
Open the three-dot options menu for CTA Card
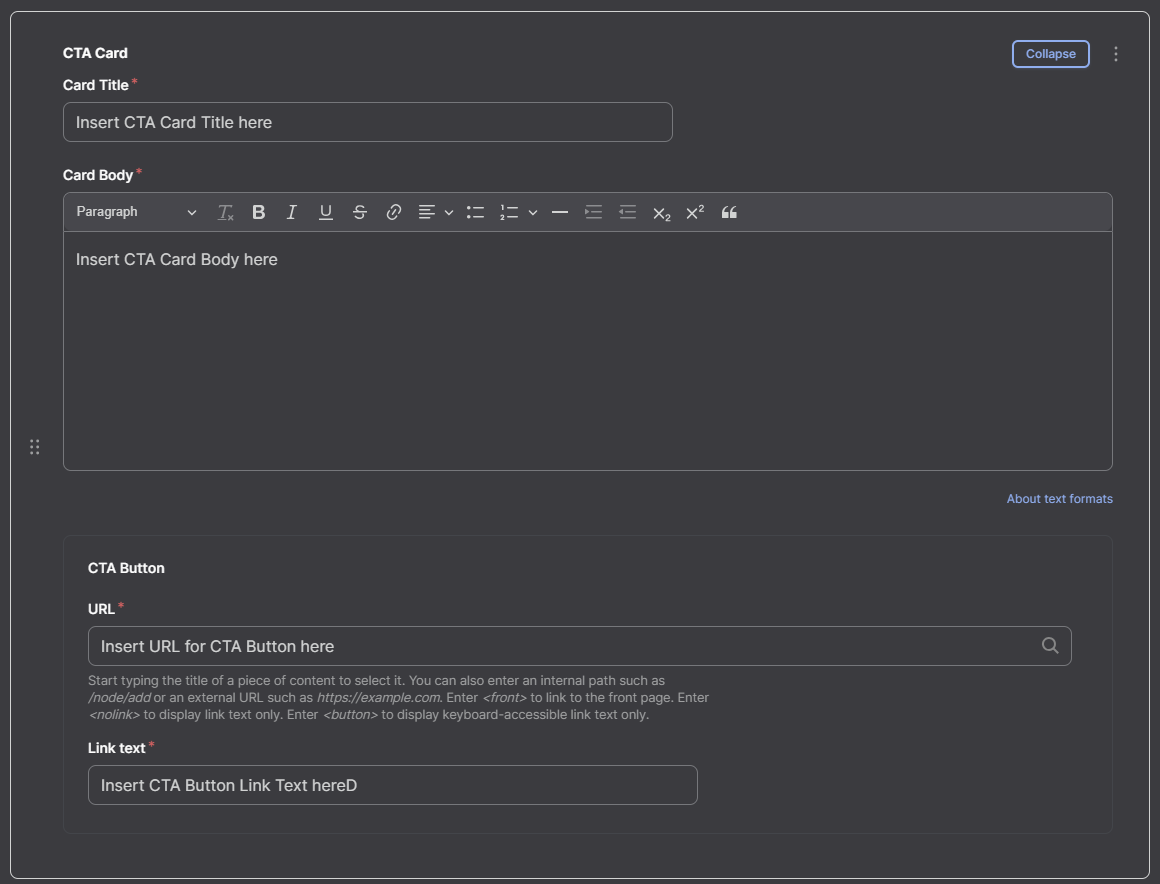click(1116, 54)
